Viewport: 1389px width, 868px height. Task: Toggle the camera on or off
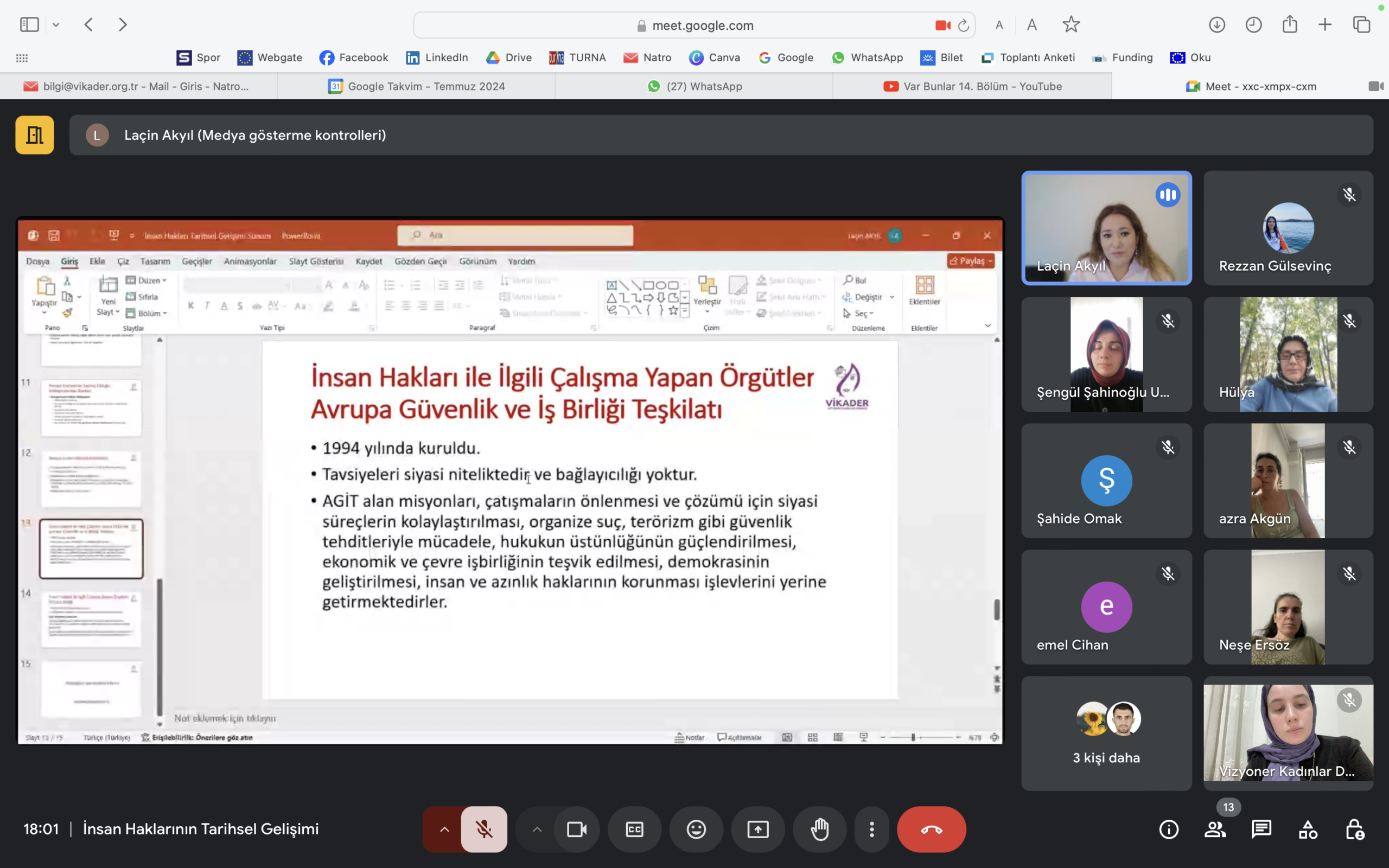click(576, 829)
